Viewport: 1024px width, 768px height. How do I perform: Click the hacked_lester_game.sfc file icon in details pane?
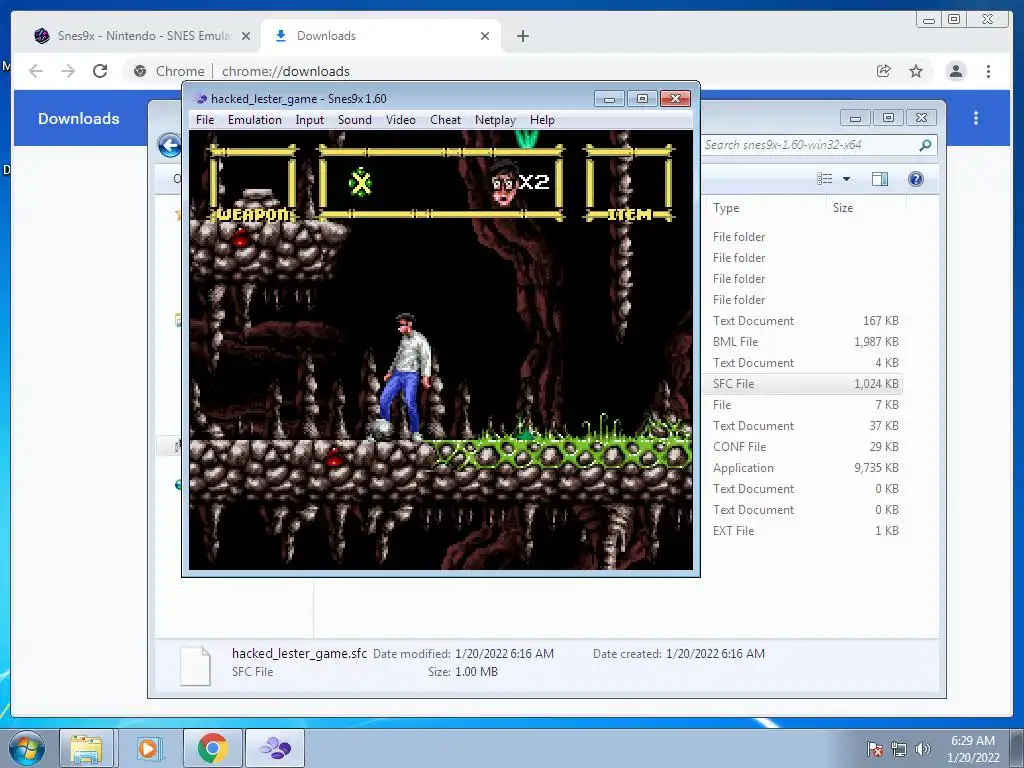pos(195,665)
